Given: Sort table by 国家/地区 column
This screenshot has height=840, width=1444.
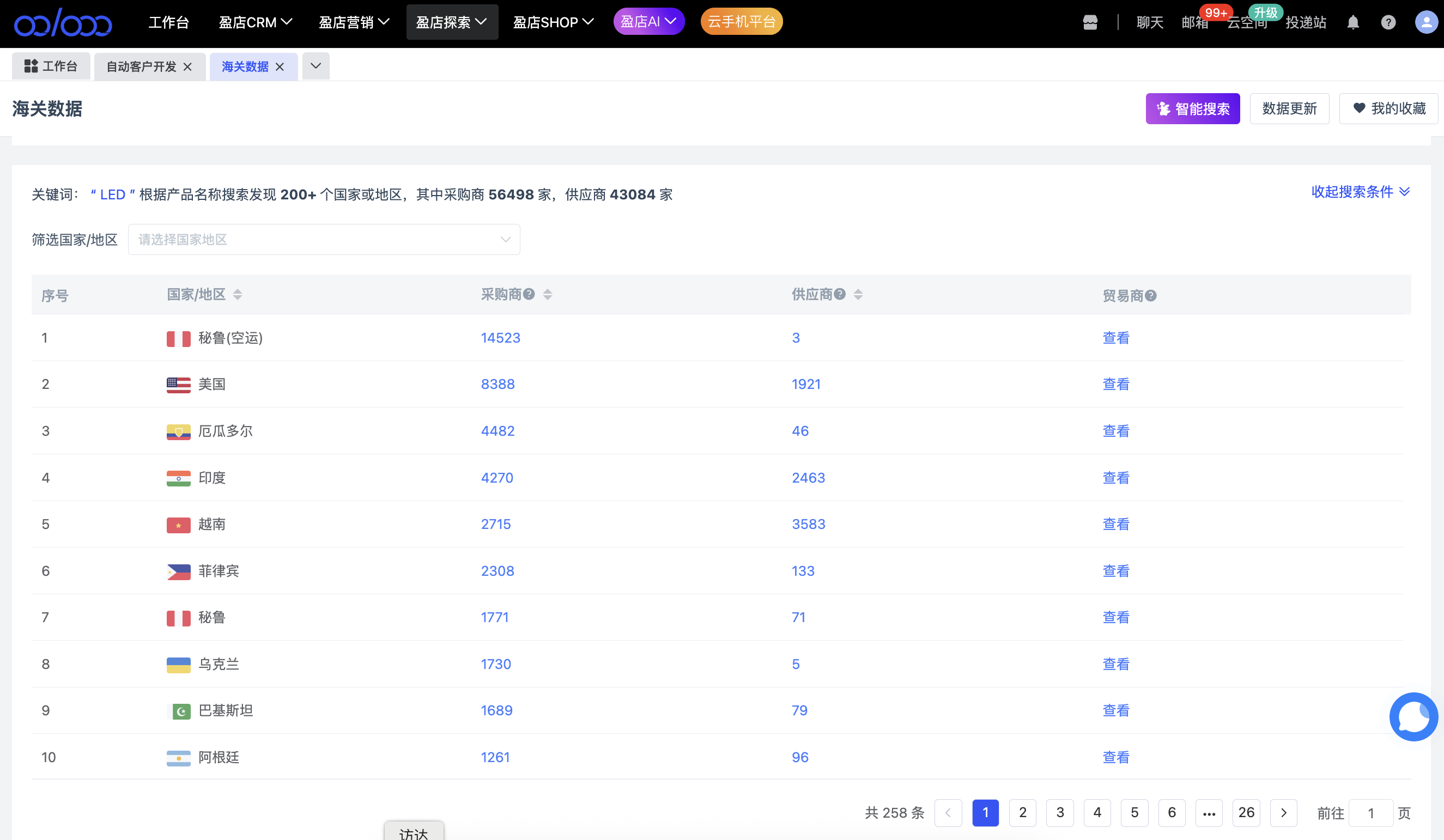Looking at the screenshot, I should tap(237, 295).
